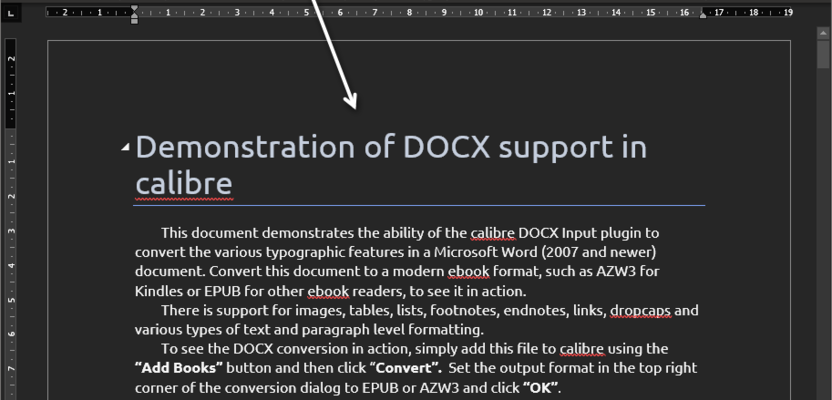The width and height of the screenshot is (832, 400).
Task: Collapse the 'Demonstration of DOCX support' heading
Action: [125, 147]
